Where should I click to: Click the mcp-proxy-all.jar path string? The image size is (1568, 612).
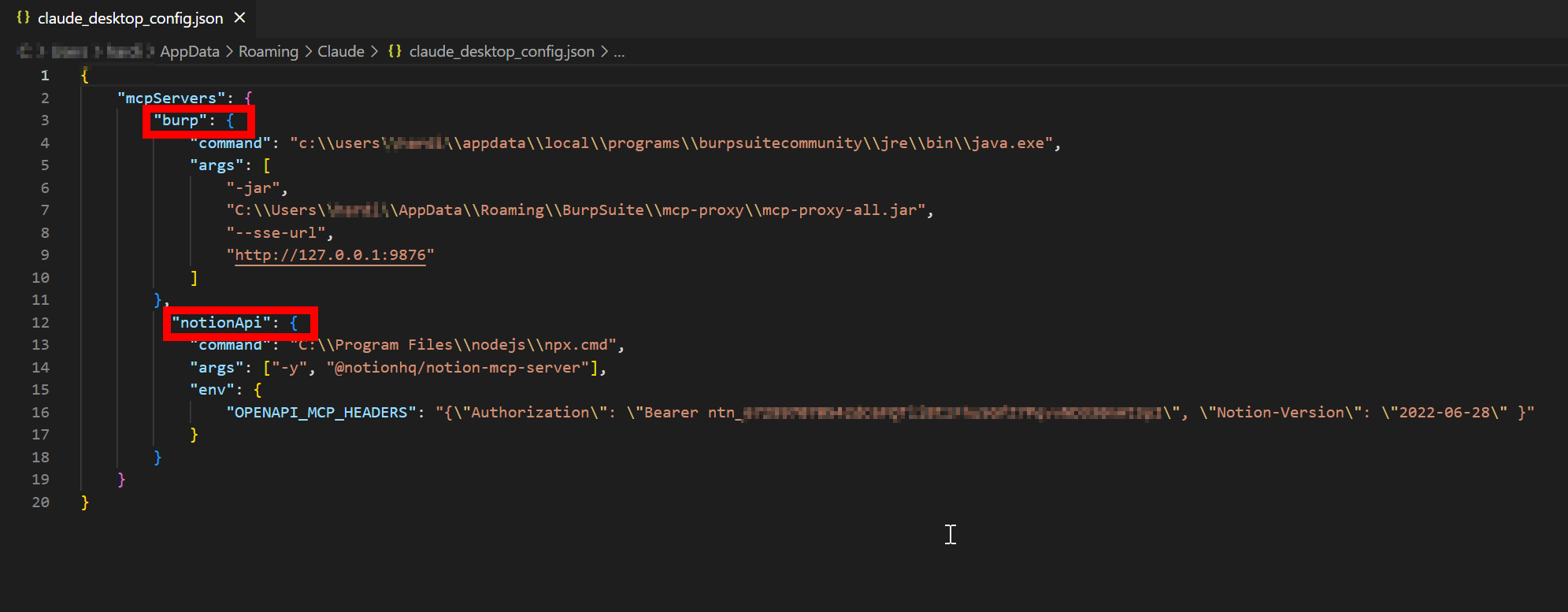click(x=576, y=210)
